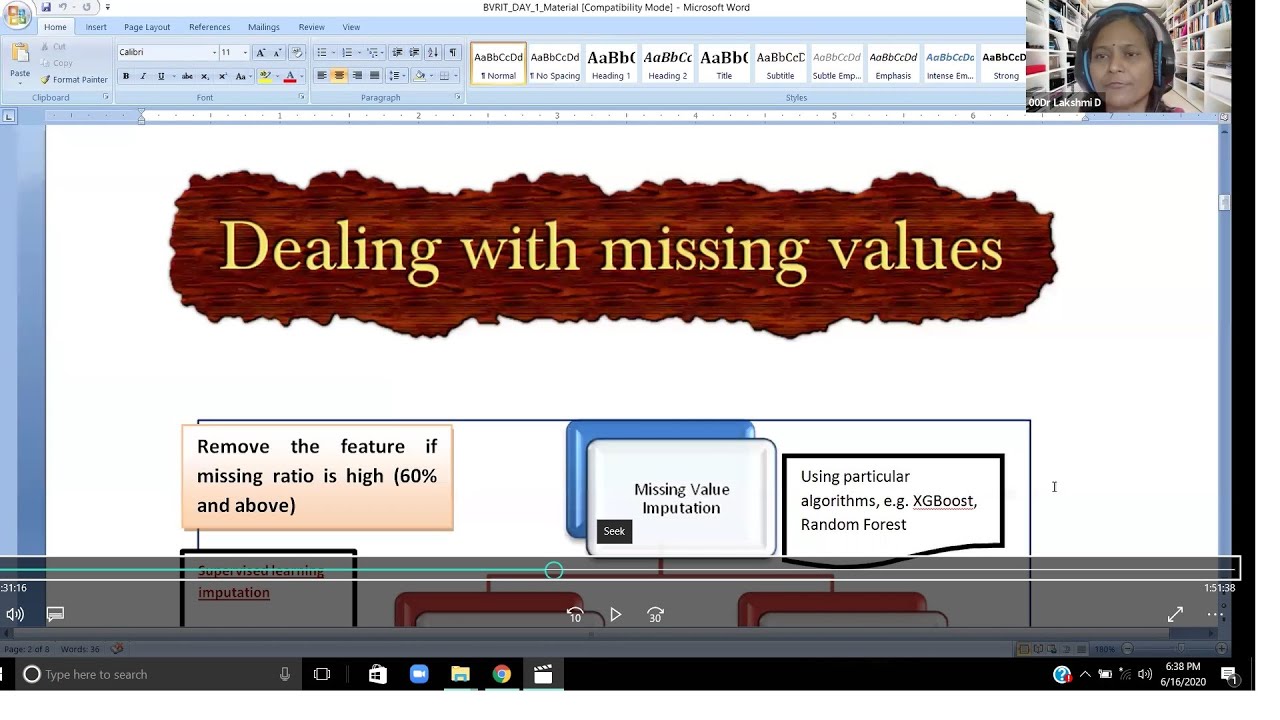Click the Office button
Image resolution: width=1280 pixels, height=720 pixels.
tap(16, 15)
